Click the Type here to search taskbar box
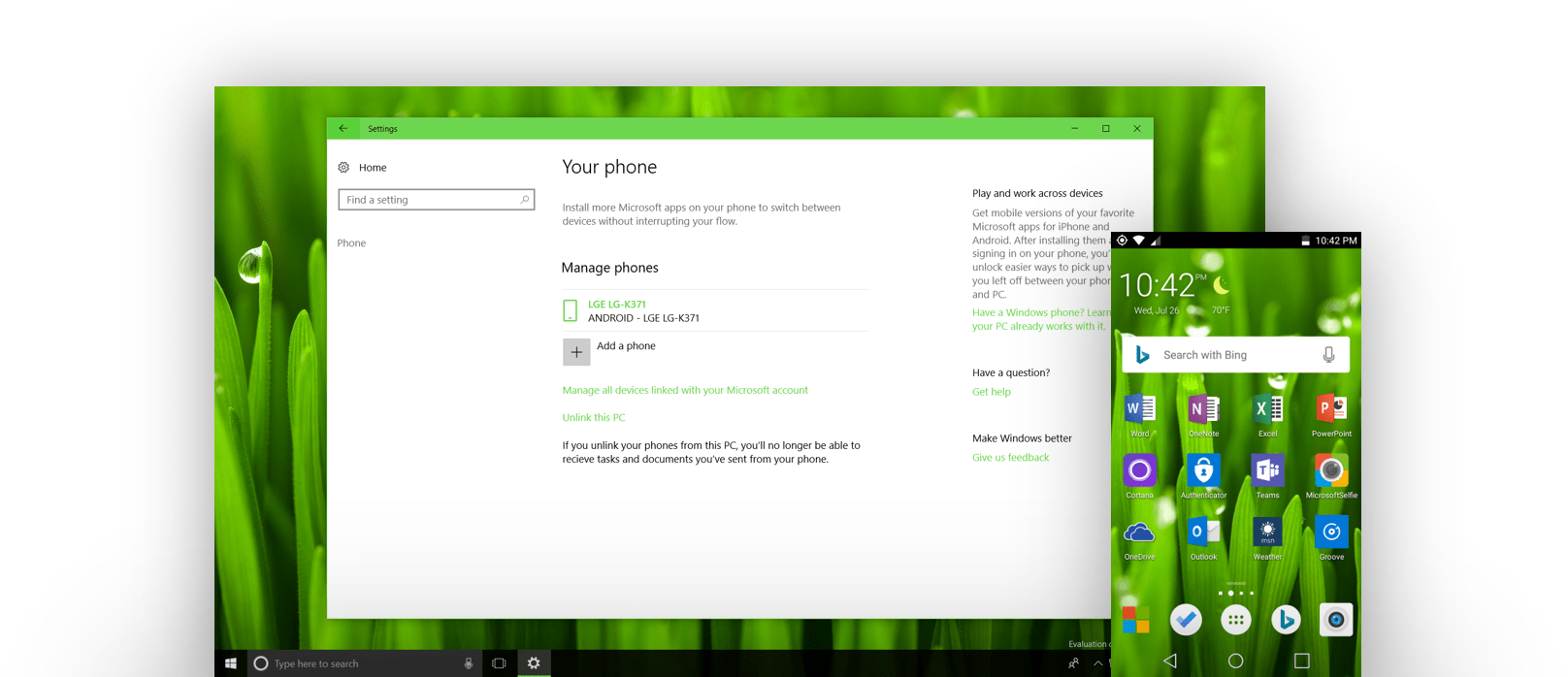This screenshot has height=677, width=1568. click(364, 663)
